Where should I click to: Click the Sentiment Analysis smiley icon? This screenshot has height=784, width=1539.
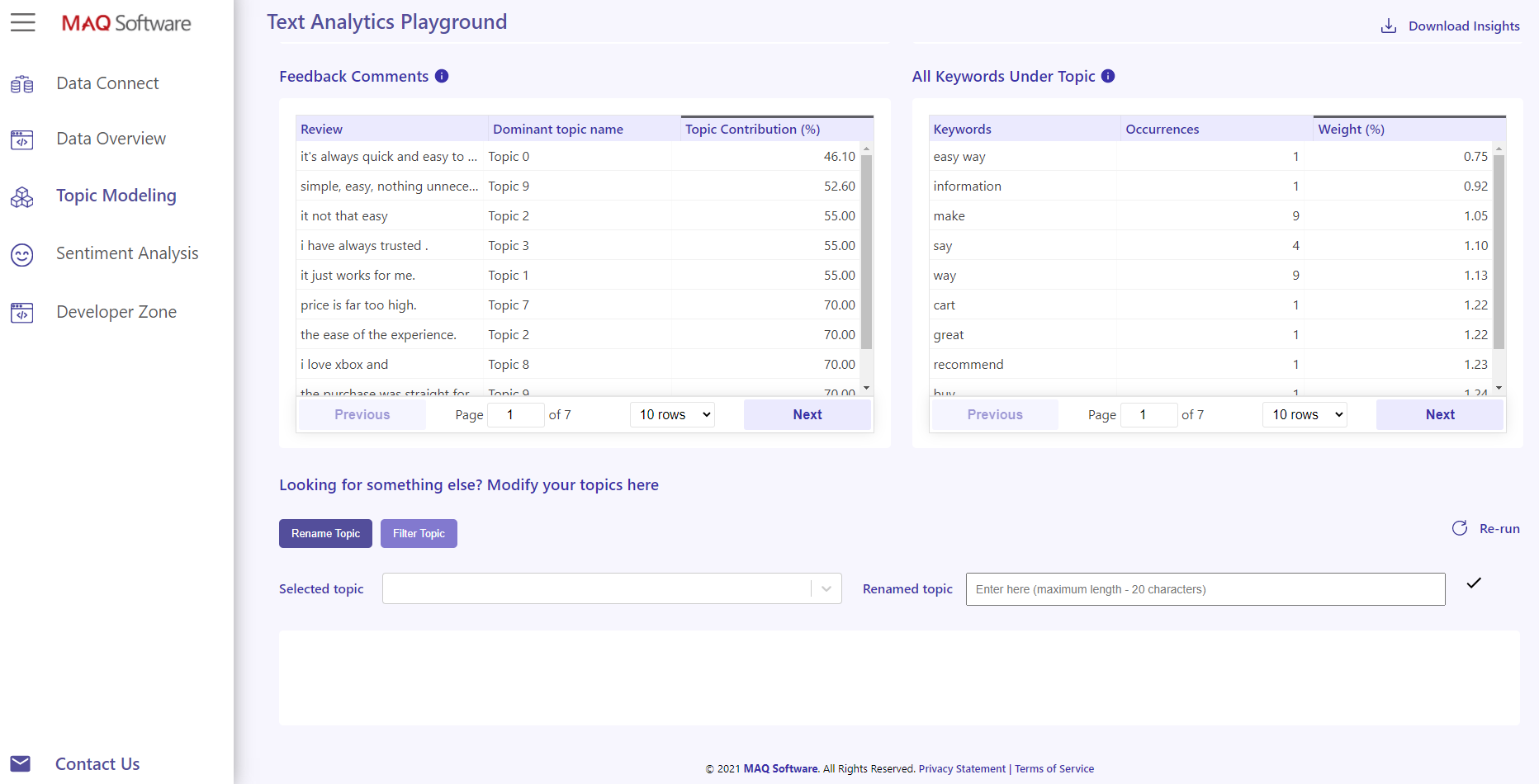22,254
